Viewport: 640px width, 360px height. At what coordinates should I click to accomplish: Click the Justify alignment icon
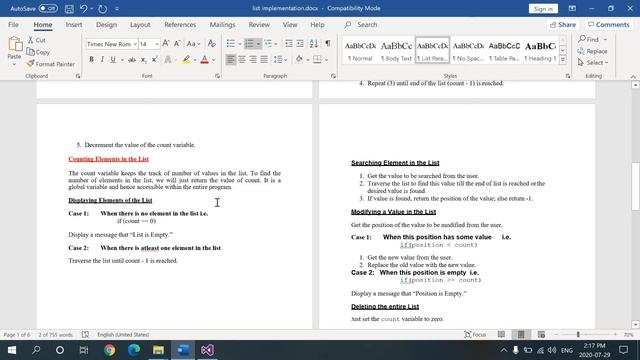tap(264, 60)
